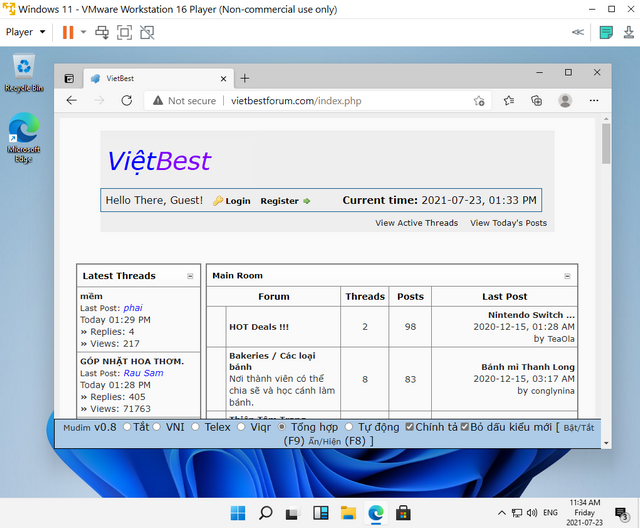This screenshot has height=528, width=640.
Task: Select the Tắt radio button in Mudim
Action: click(127, 427)
